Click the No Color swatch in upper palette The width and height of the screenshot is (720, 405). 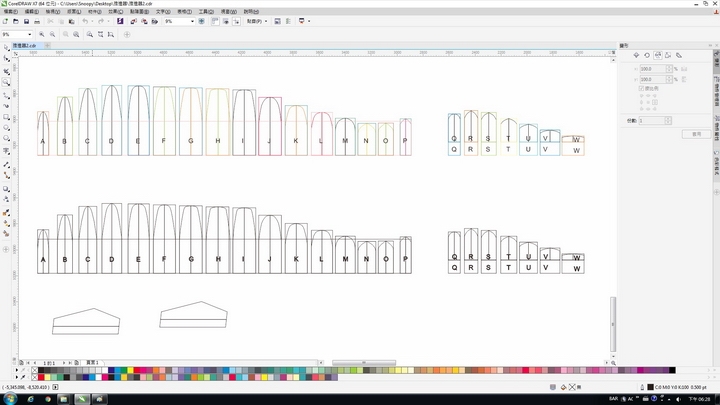[34, 370]
